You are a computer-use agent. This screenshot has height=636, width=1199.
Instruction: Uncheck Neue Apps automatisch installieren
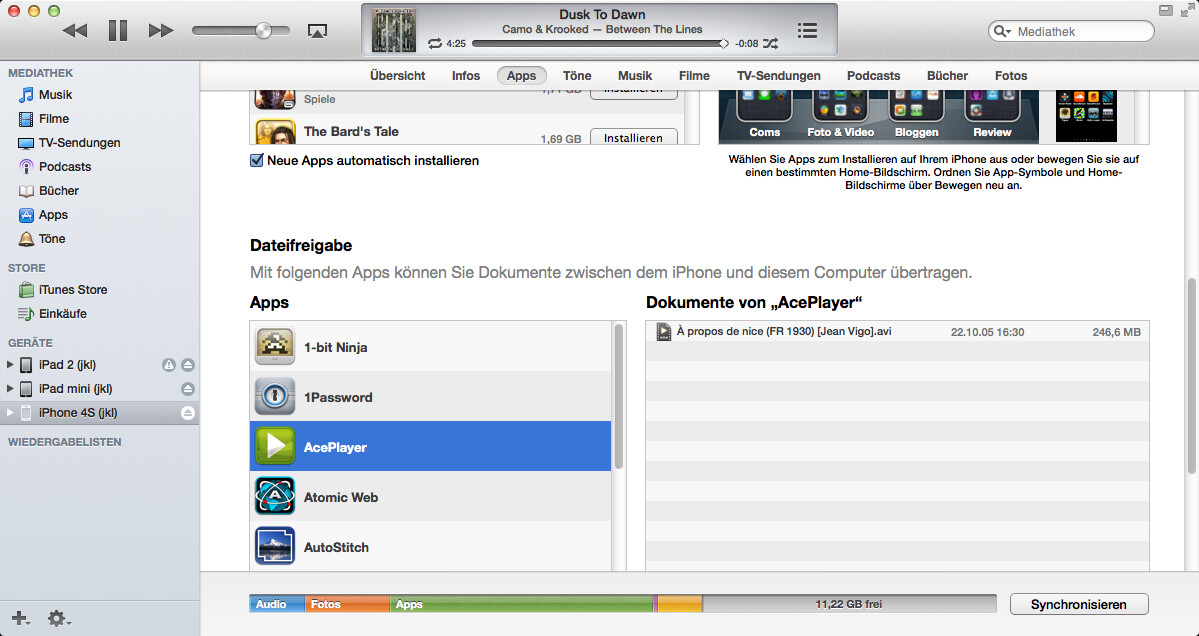click(257, 161)
